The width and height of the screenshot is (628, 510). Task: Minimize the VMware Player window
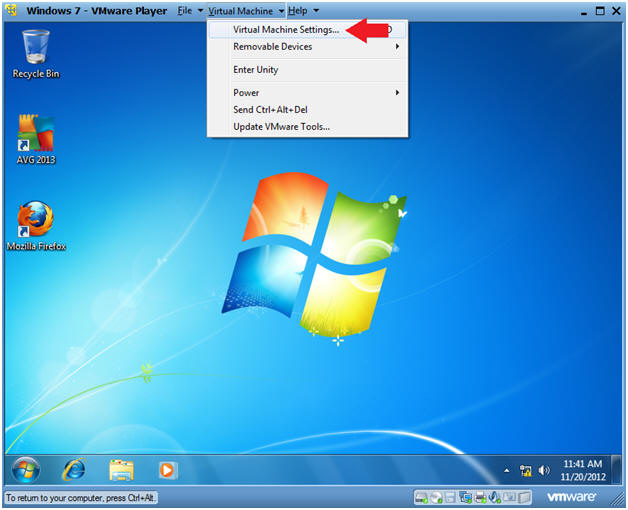click(x=584, y=12)
